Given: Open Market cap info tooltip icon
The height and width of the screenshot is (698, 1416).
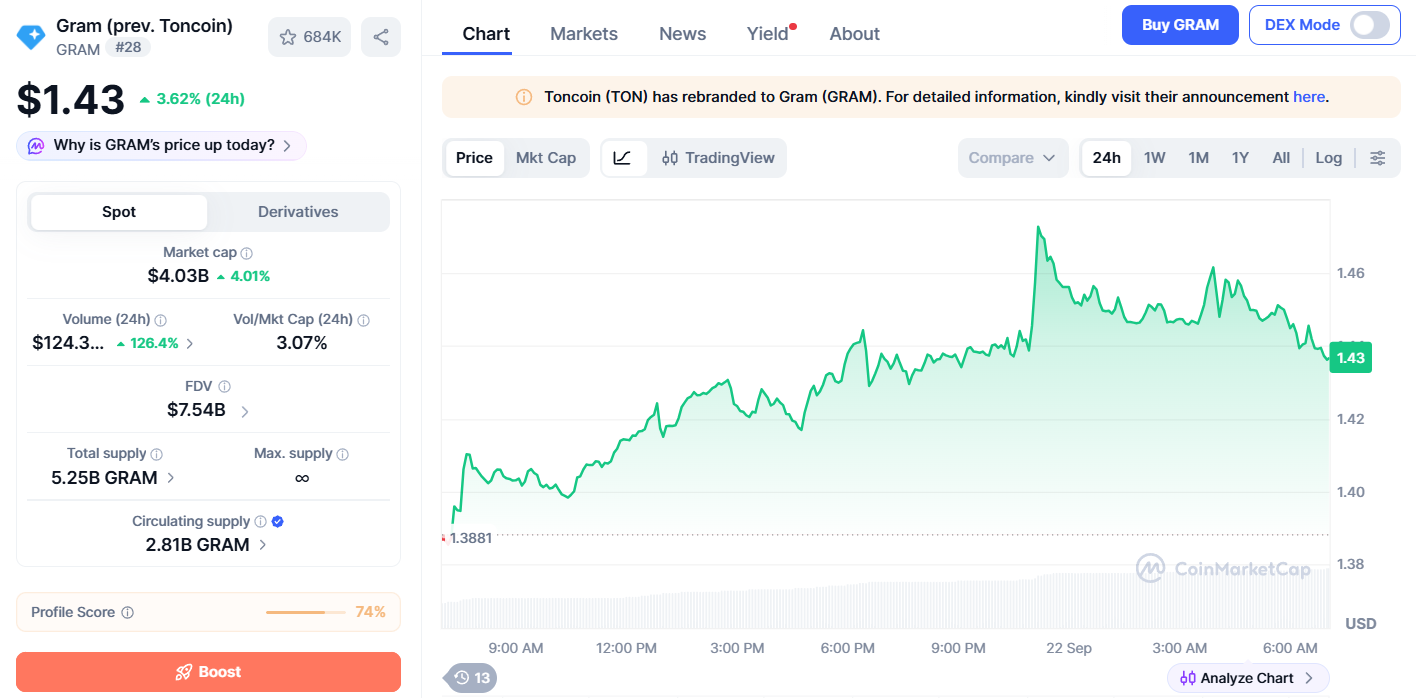Looking at the screenshot, I should tap(247, 254).
